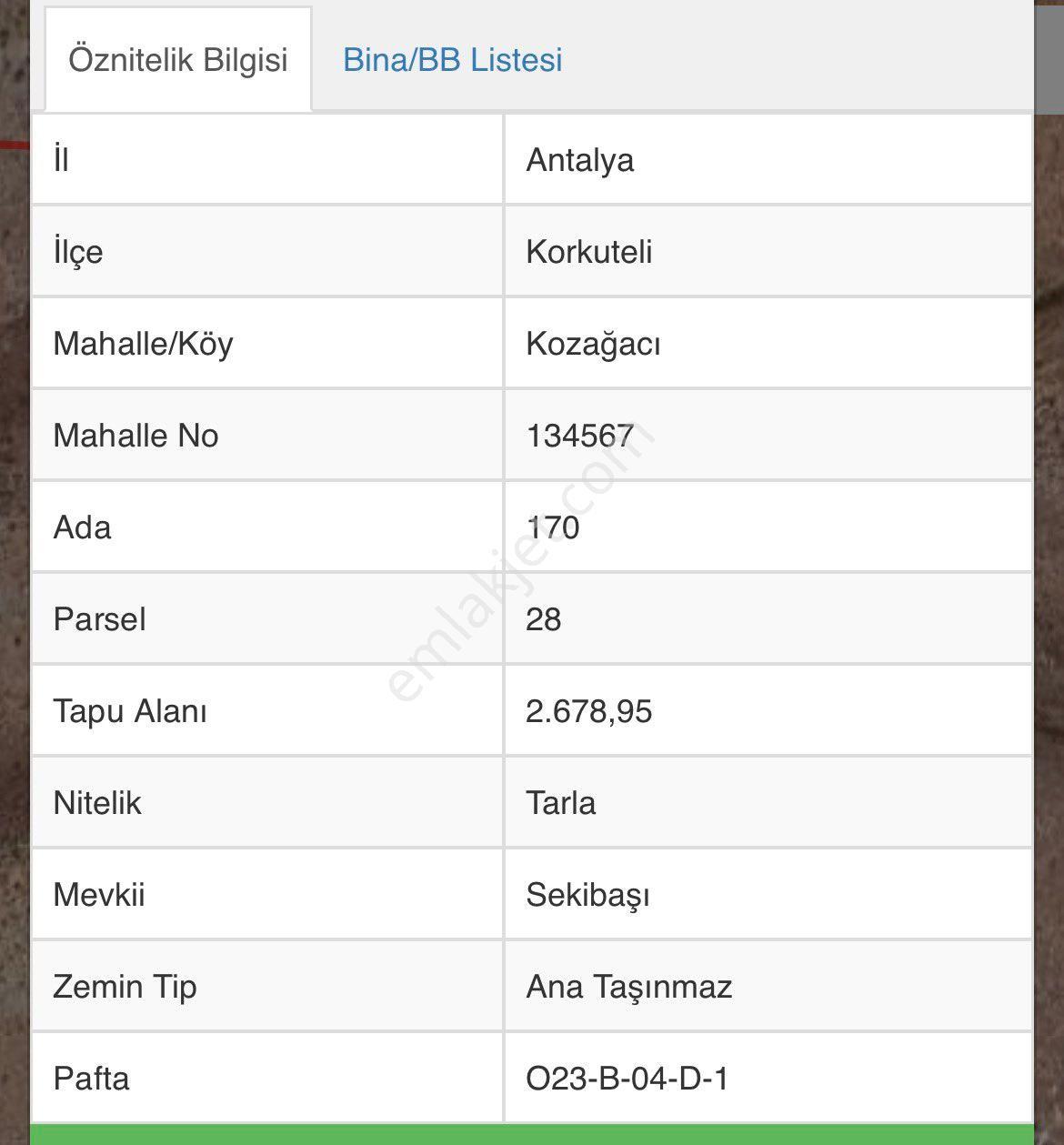Click the Pafta value O23-B-04-D-1

627,1079
